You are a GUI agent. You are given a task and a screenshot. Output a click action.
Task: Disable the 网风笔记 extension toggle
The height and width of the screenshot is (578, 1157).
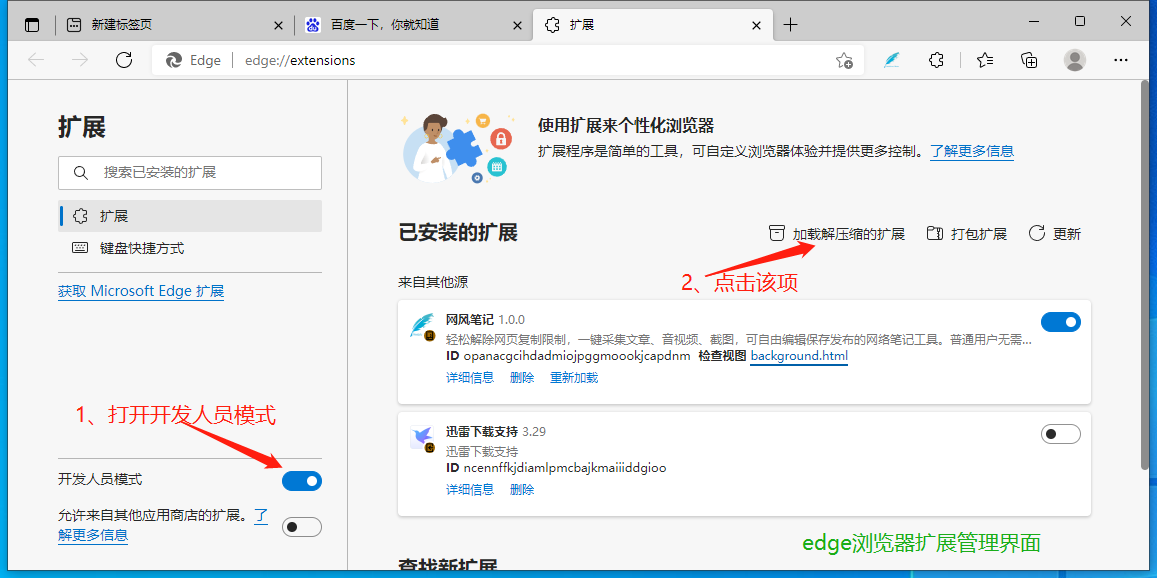coord(1060,322)
